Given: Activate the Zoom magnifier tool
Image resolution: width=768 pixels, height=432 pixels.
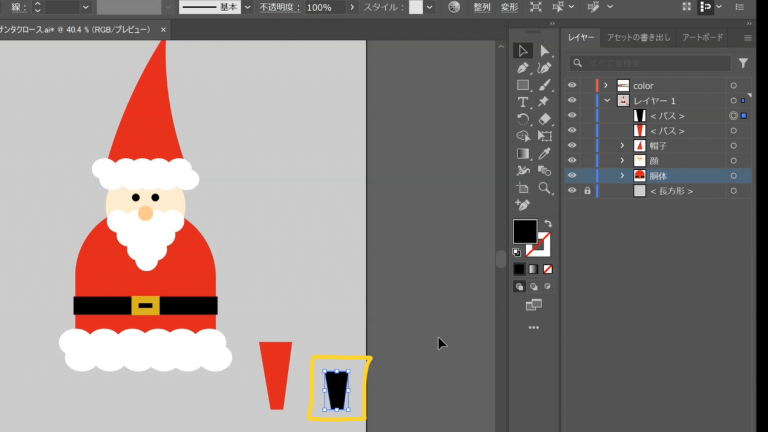Looking at the screenshot, I should [x=544, y=188].
